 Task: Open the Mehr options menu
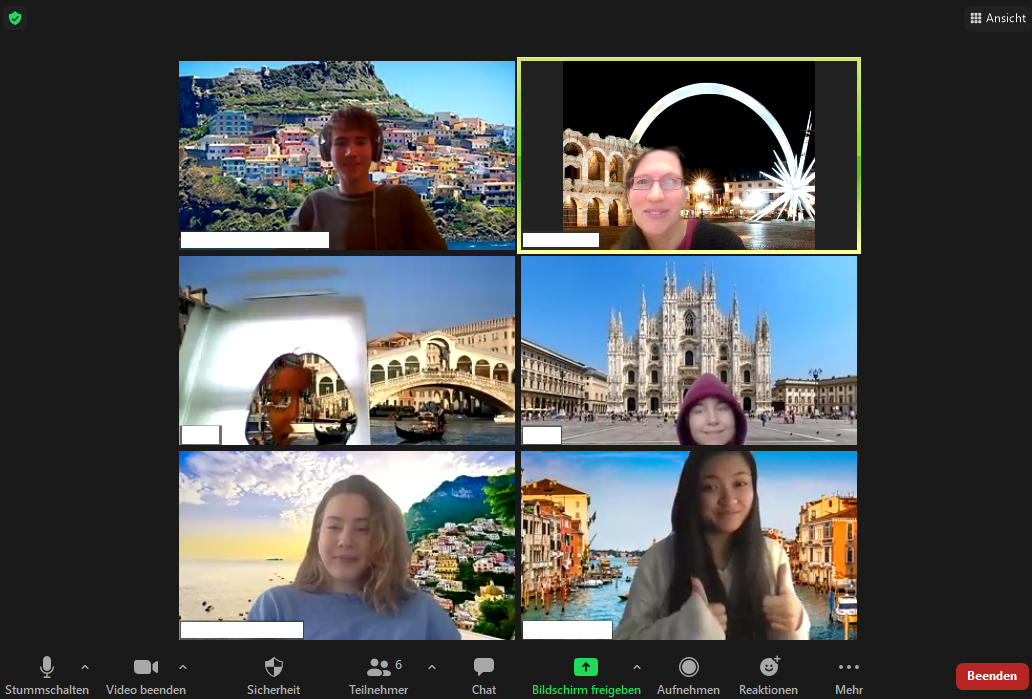(849, 676)
